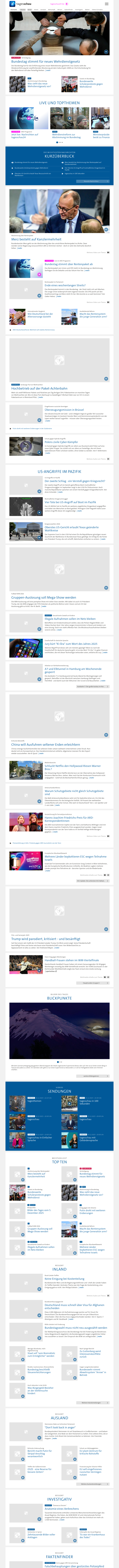The width and height of the screenshot is (119, 1568).
Task: Select a carousel dot under Live und Topthemen
Action: tap(59, 142)
